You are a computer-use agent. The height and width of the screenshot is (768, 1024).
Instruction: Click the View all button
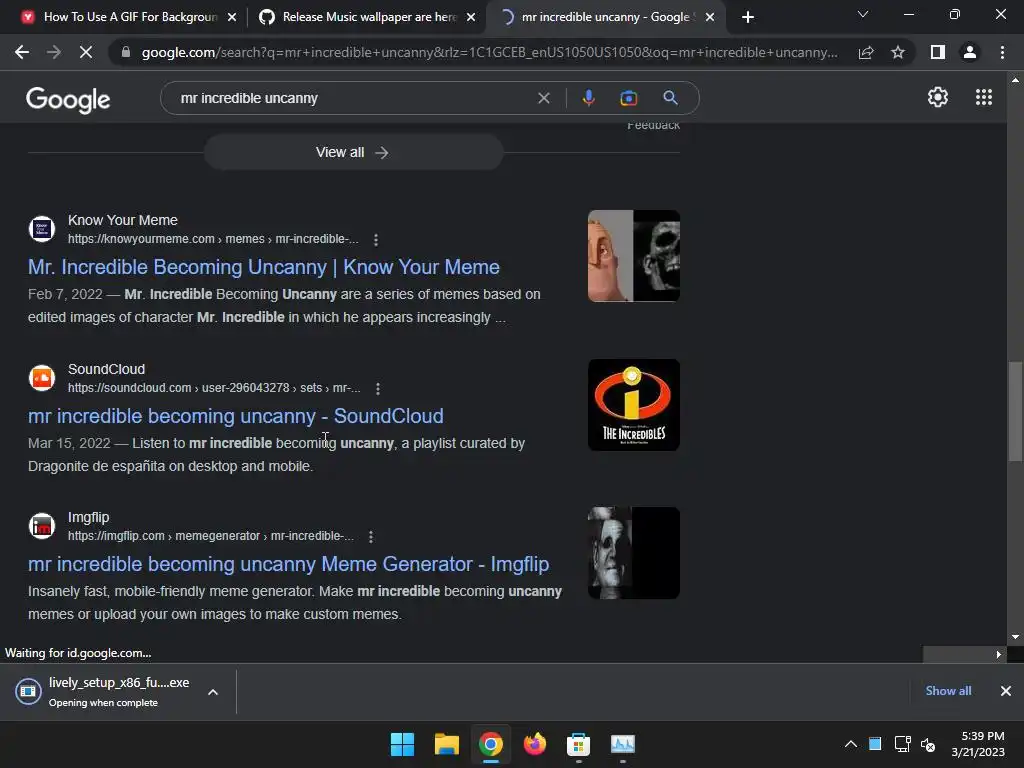353,152
